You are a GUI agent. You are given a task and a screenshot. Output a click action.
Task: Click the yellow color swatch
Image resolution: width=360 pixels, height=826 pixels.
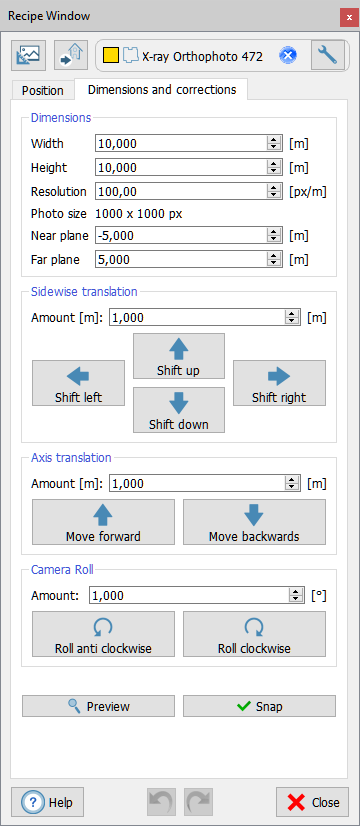(x=111, y=56)
